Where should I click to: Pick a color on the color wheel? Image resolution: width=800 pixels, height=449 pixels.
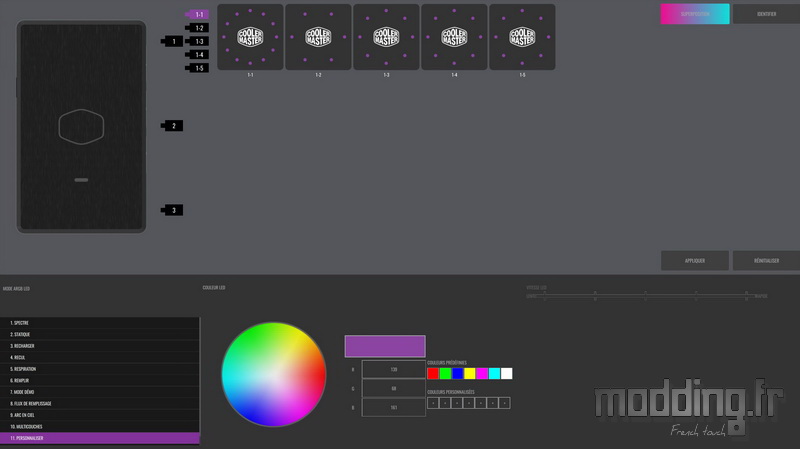point(274,374)
